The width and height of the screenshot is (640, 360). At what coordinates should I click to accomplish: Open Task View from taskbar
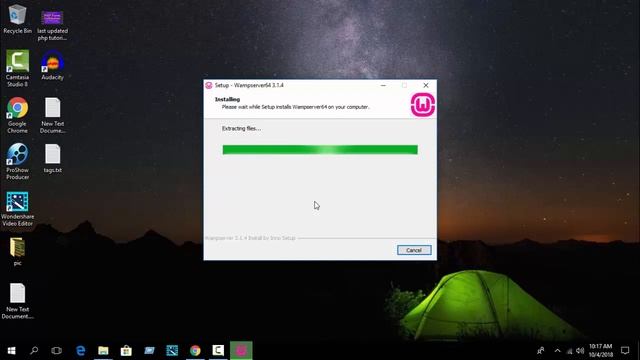point(57,351)
